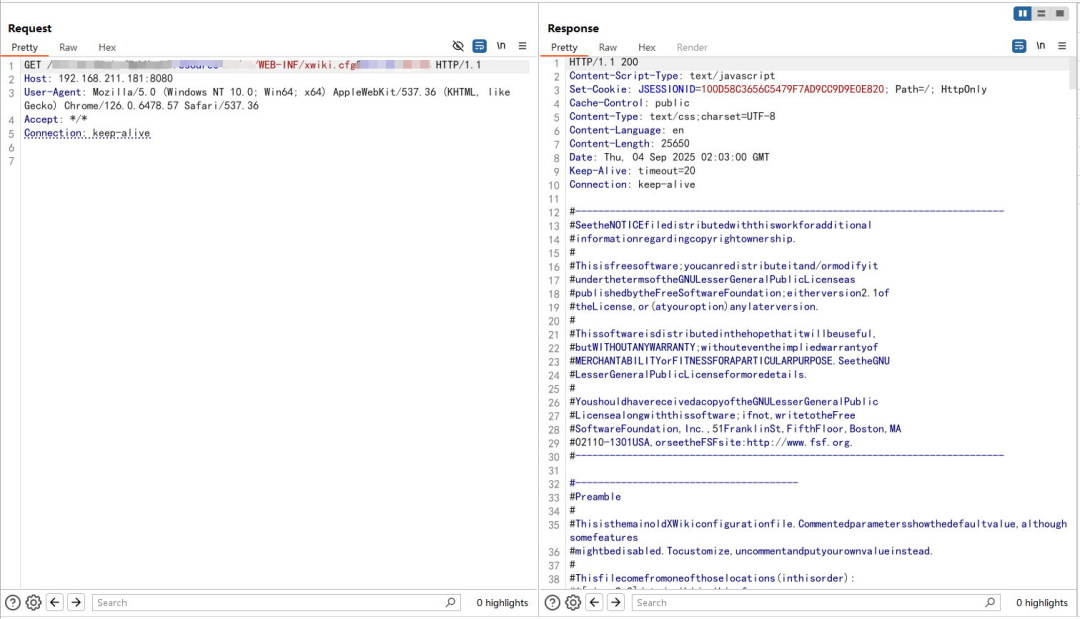Switch Request view to Hex tab
1080x619 pixels.
point(107,48)
